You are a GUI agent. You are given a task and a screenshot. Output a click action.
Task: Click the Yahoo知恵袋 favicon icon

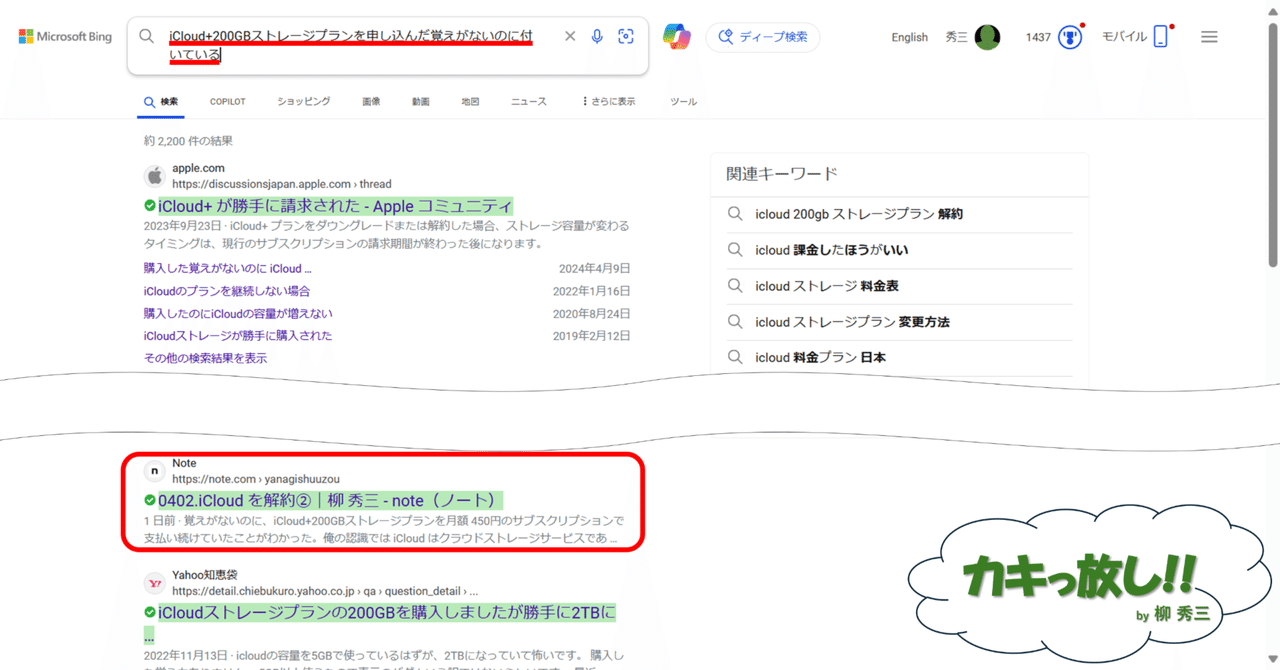coord(154,583)
